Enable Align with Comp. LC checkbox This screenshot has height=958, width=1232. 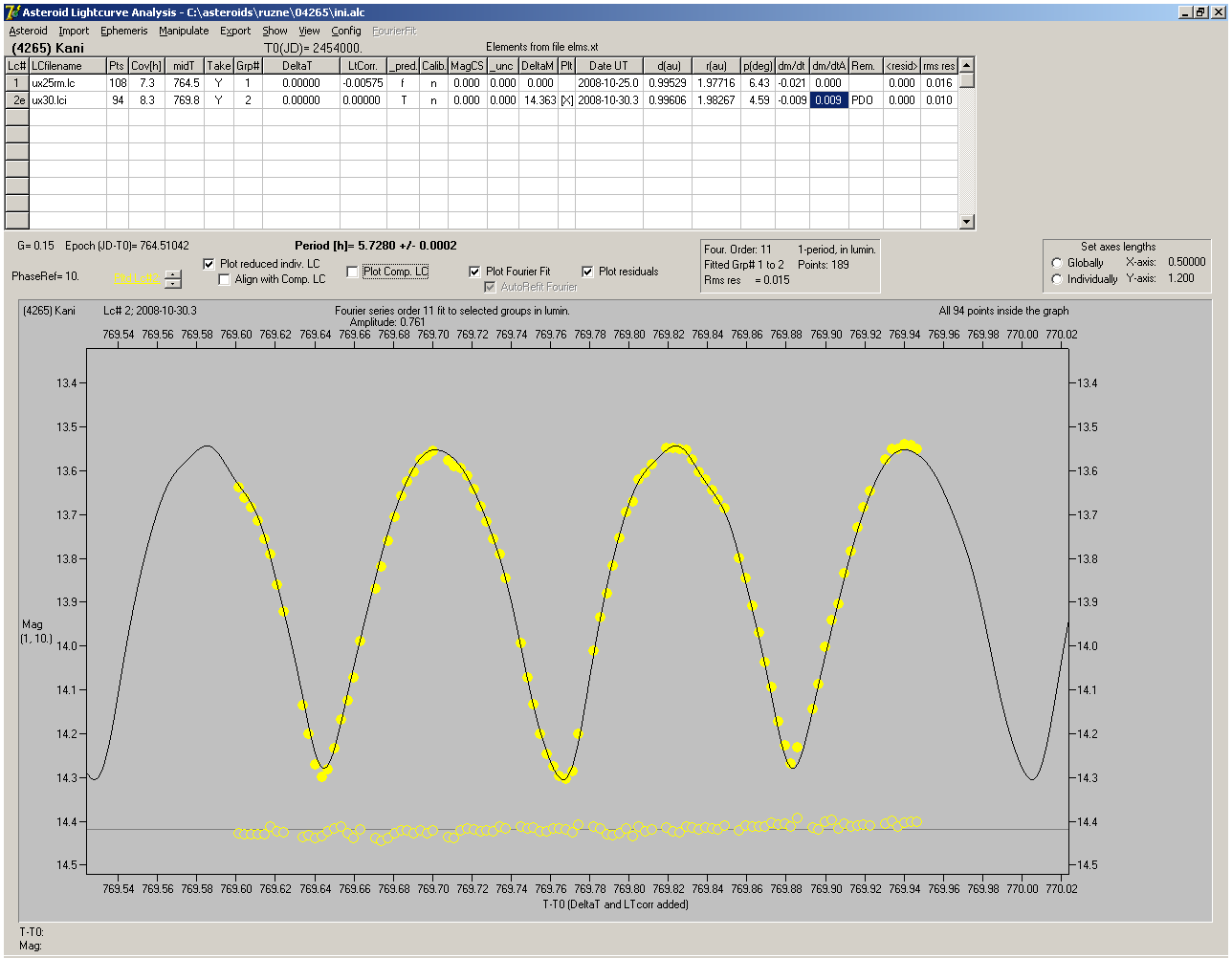click(x=225, y=279)
